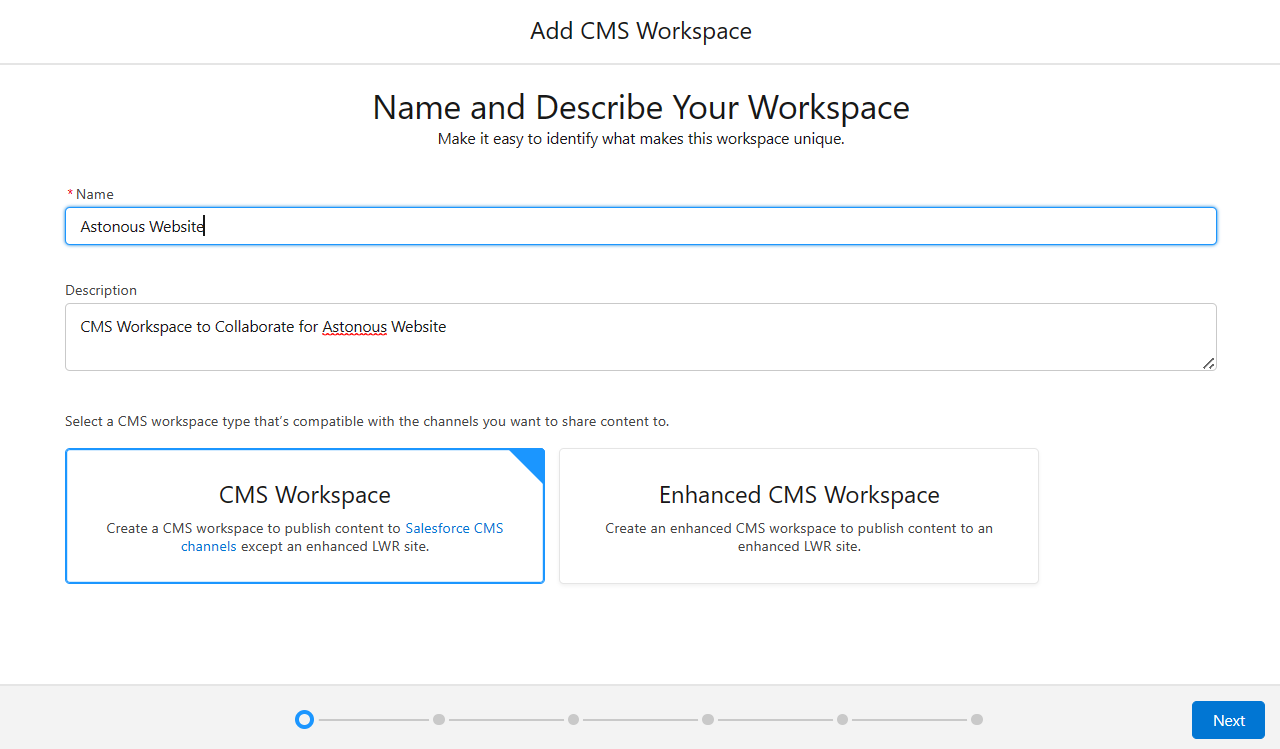This screenshot has width=1280, height=749.
Task: Click the Description text area
Action: tap(641, 337)
